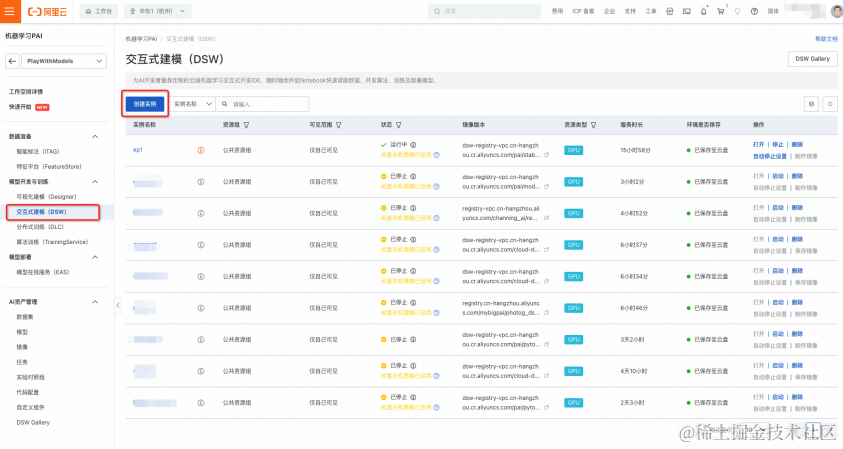
Task: Open the ICP 备案 menu
Action: click(583, 11)
